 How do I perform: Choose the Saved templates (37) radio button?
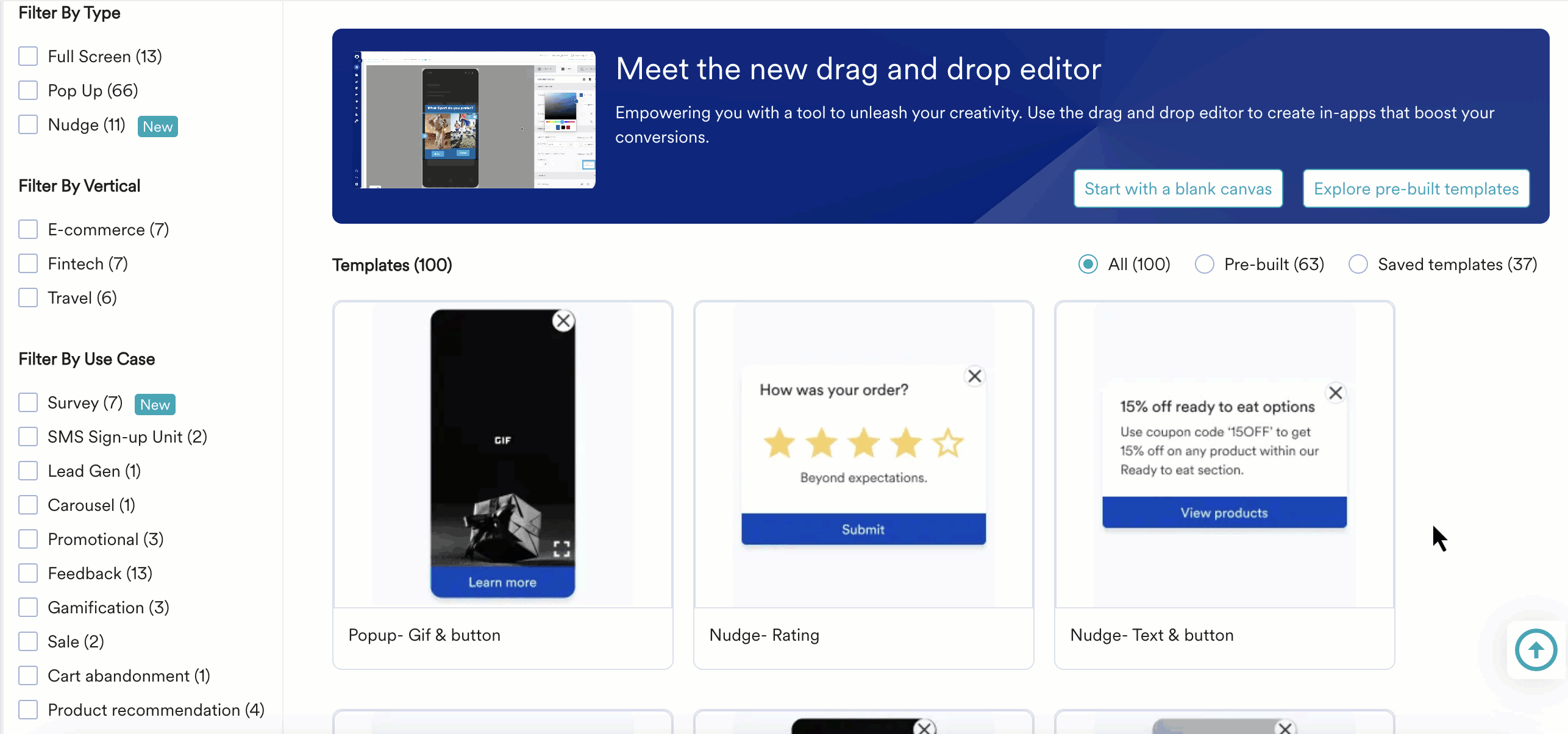coord(1358,264)
